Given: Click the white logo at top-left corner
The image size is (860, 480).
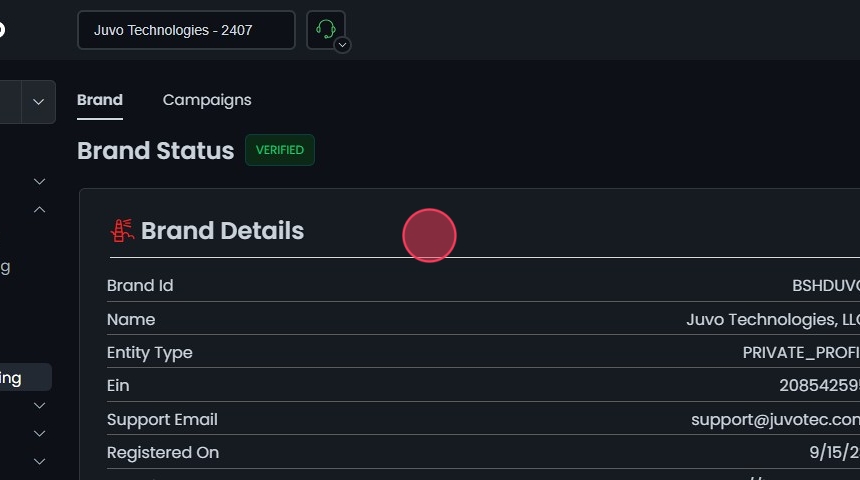Looking at the screenshot, I should tap(2, 29).
